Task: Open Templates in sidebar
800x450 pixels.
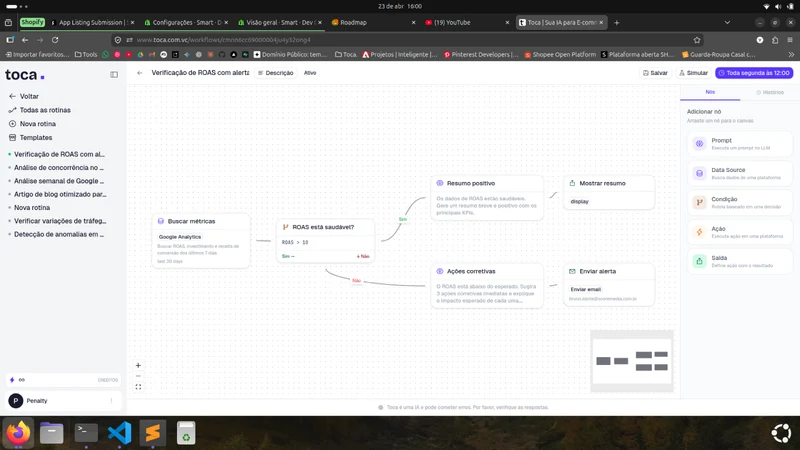Action: 31,138
